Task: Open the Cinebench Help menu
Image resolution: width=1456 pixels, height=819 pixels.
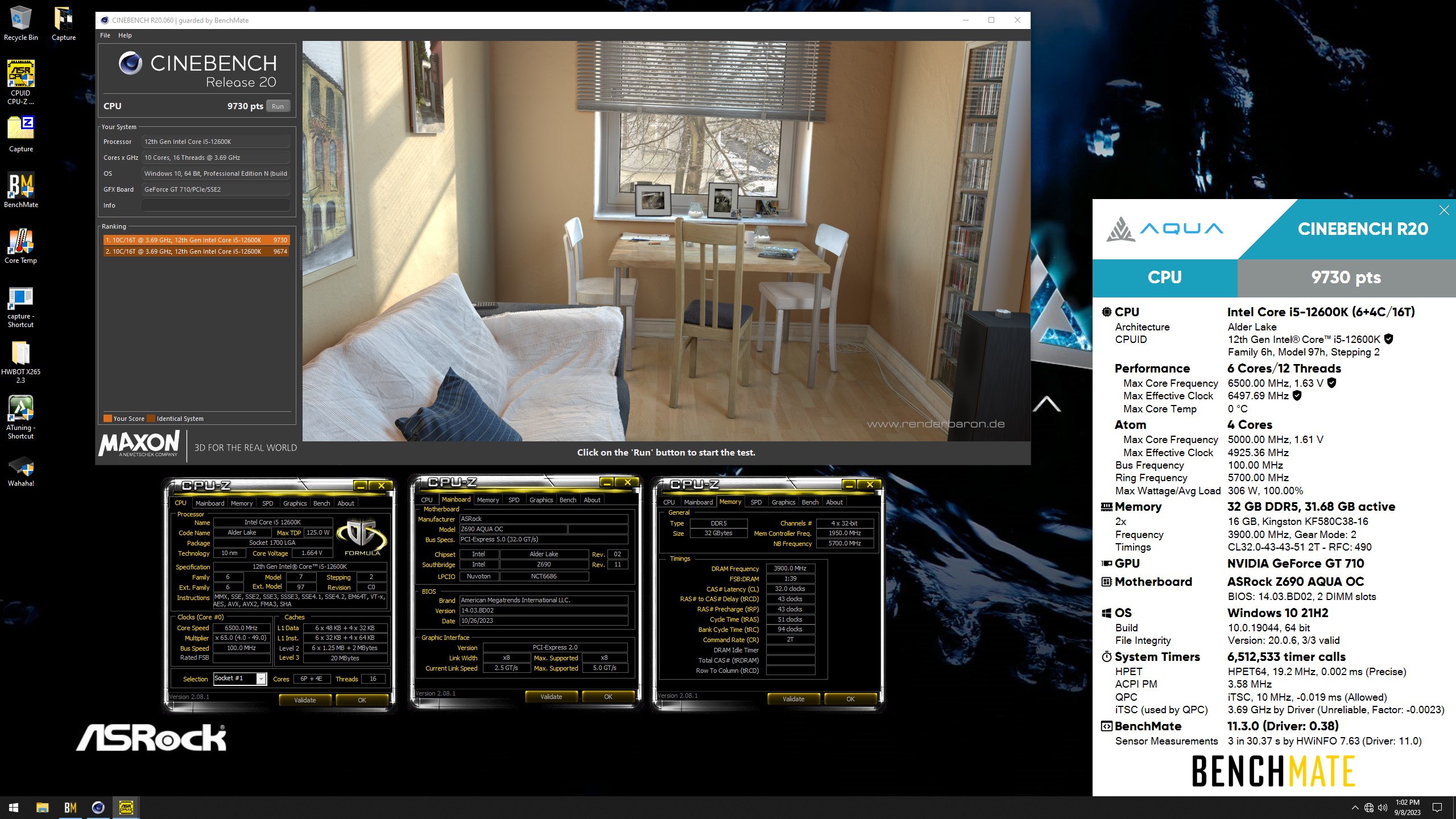Action: (125, 35)
